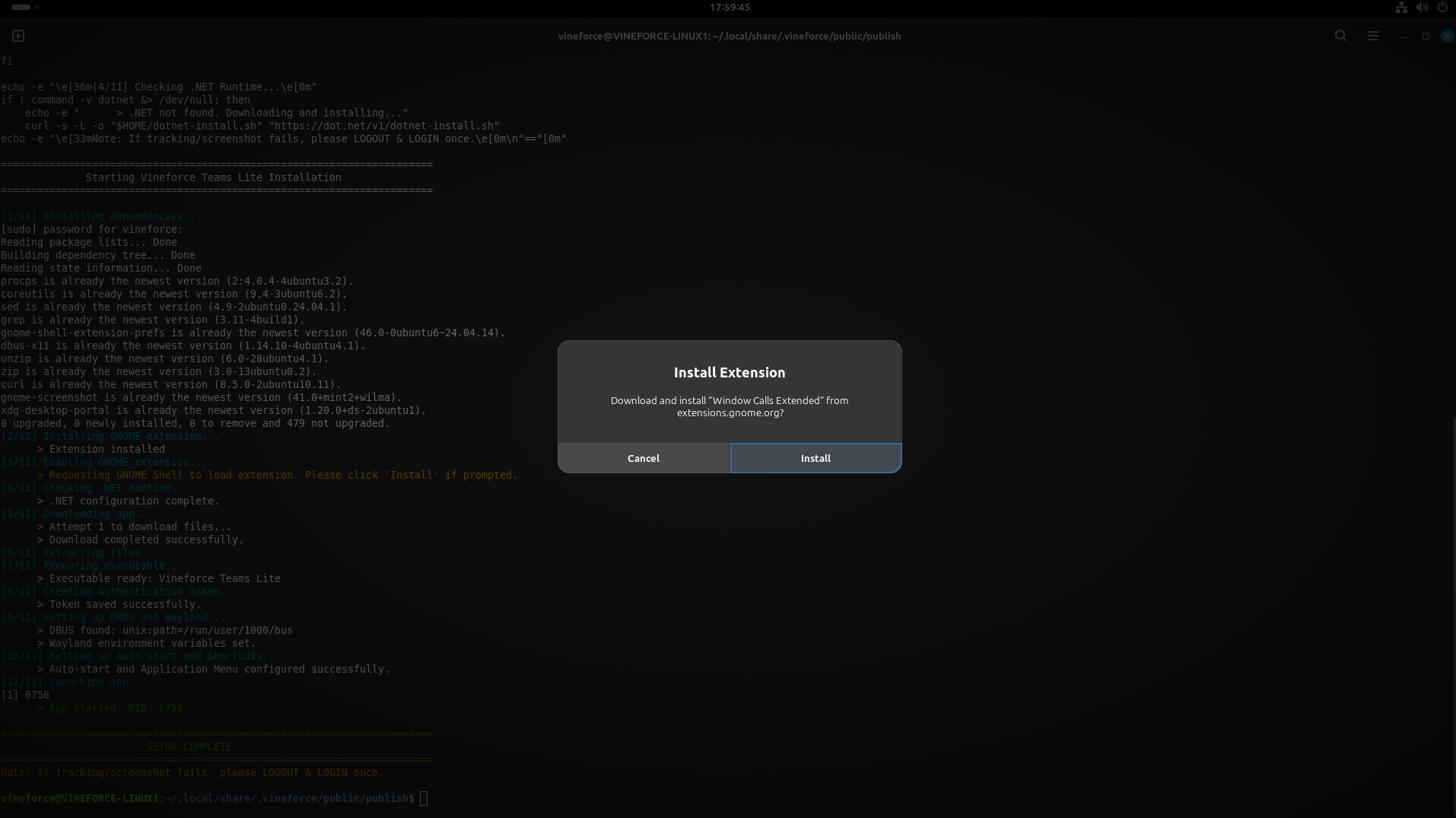This screenshot has height=818, width=1456.
Task: Open new terminal tab icon
Action: [x=18, y=36]
